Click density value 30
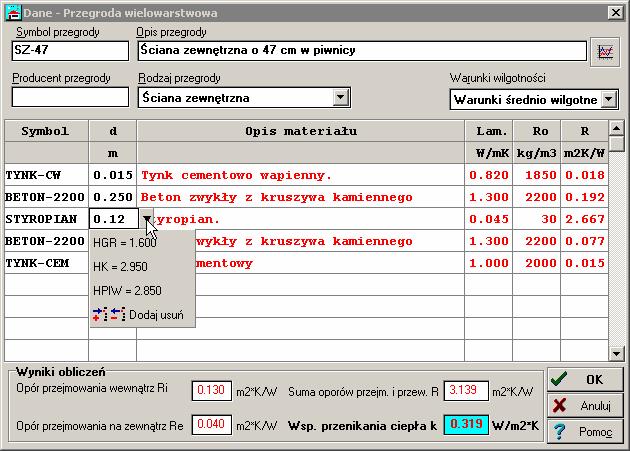The image size is (630, 451). pos(537,219)
